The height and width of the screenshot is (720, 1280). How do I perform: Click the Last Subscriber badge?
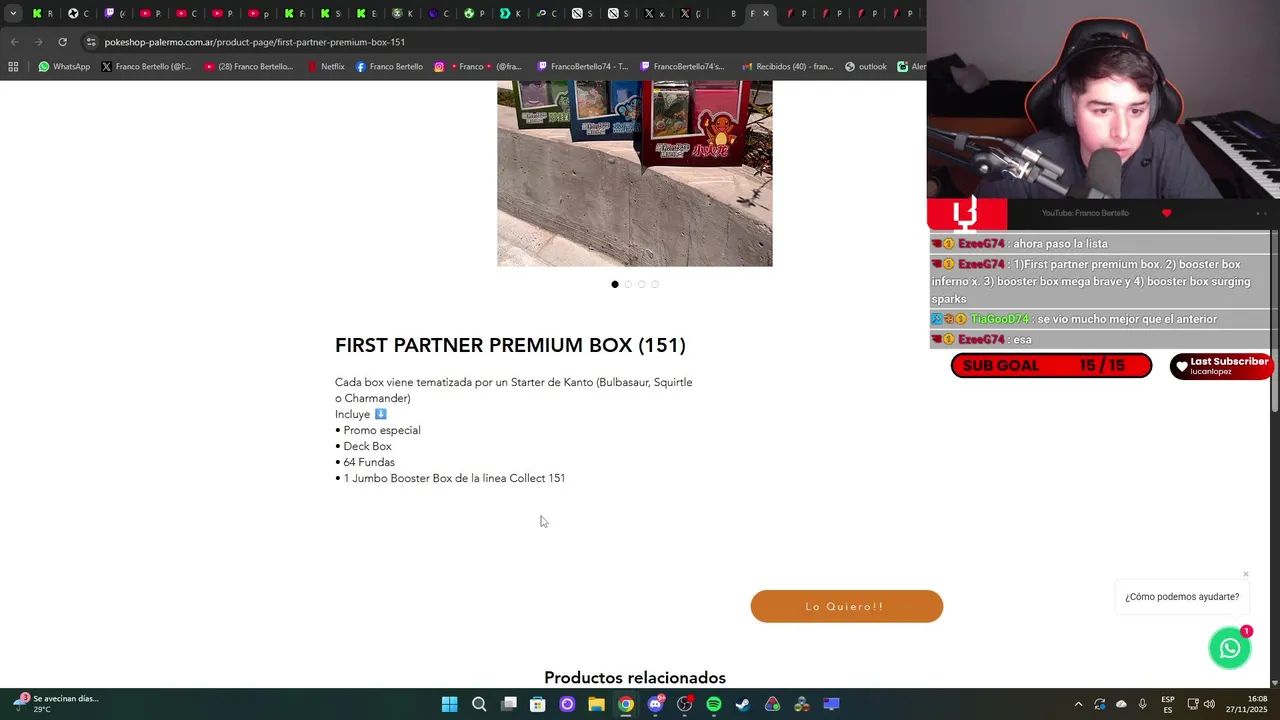coord(1221,366)
